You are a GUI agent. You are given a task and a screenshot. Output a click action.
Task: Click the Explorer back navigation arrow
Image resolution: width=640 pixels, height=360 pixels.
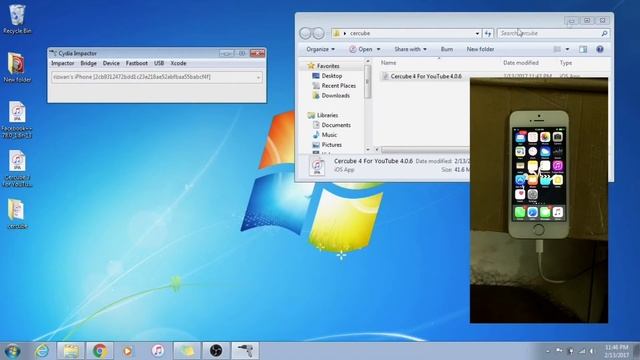[305, 33]
